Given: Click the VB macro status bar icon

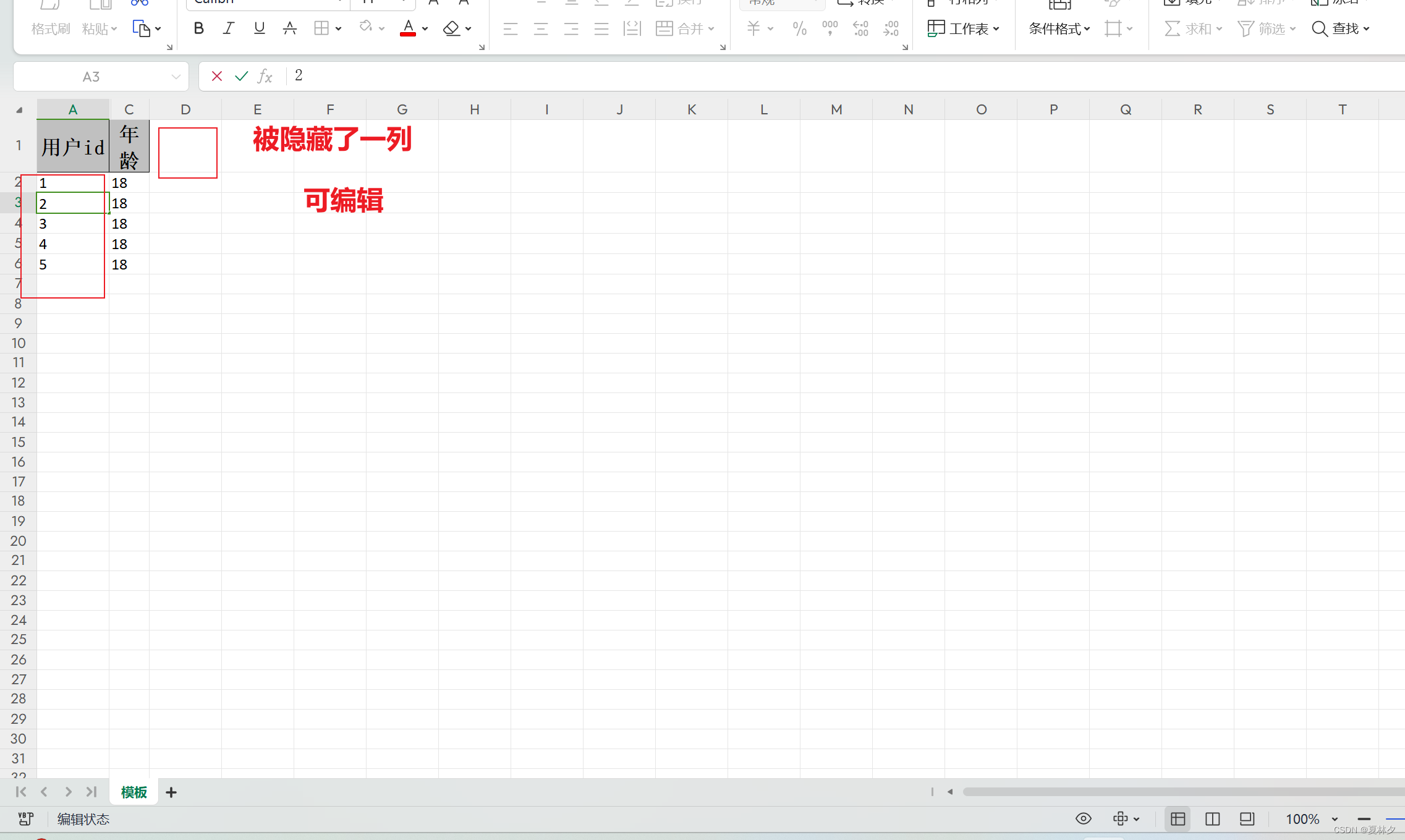Looking at the screenshot, I should (x=25, y=819).
